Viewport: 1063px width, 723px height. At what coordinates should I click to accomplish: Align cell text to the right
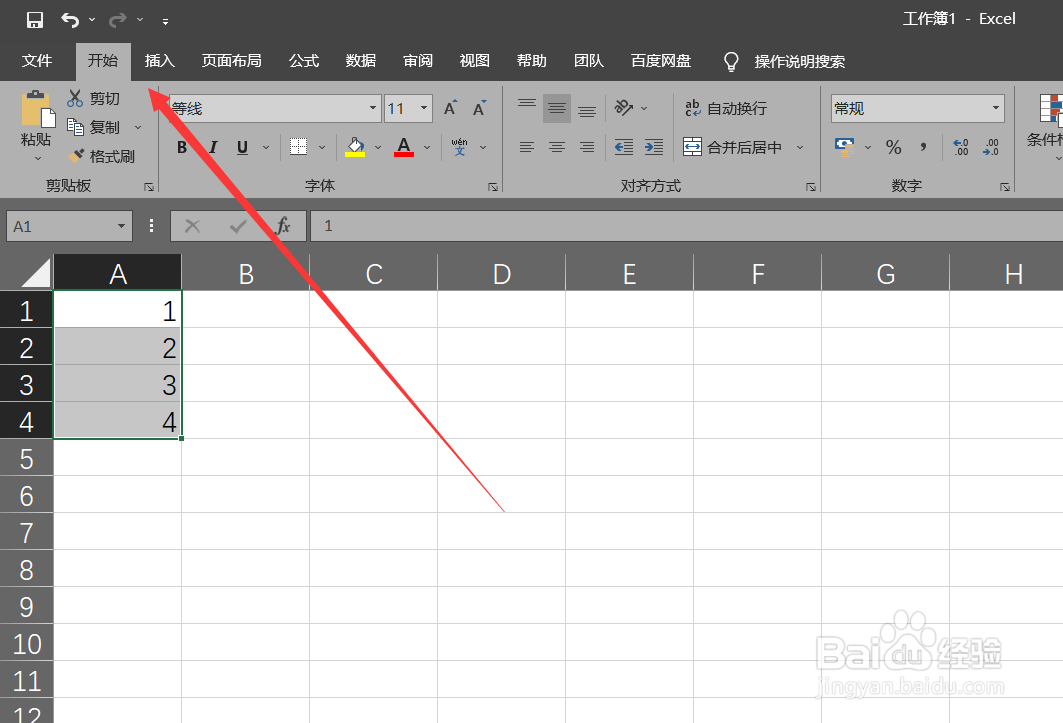coord(587,147)
